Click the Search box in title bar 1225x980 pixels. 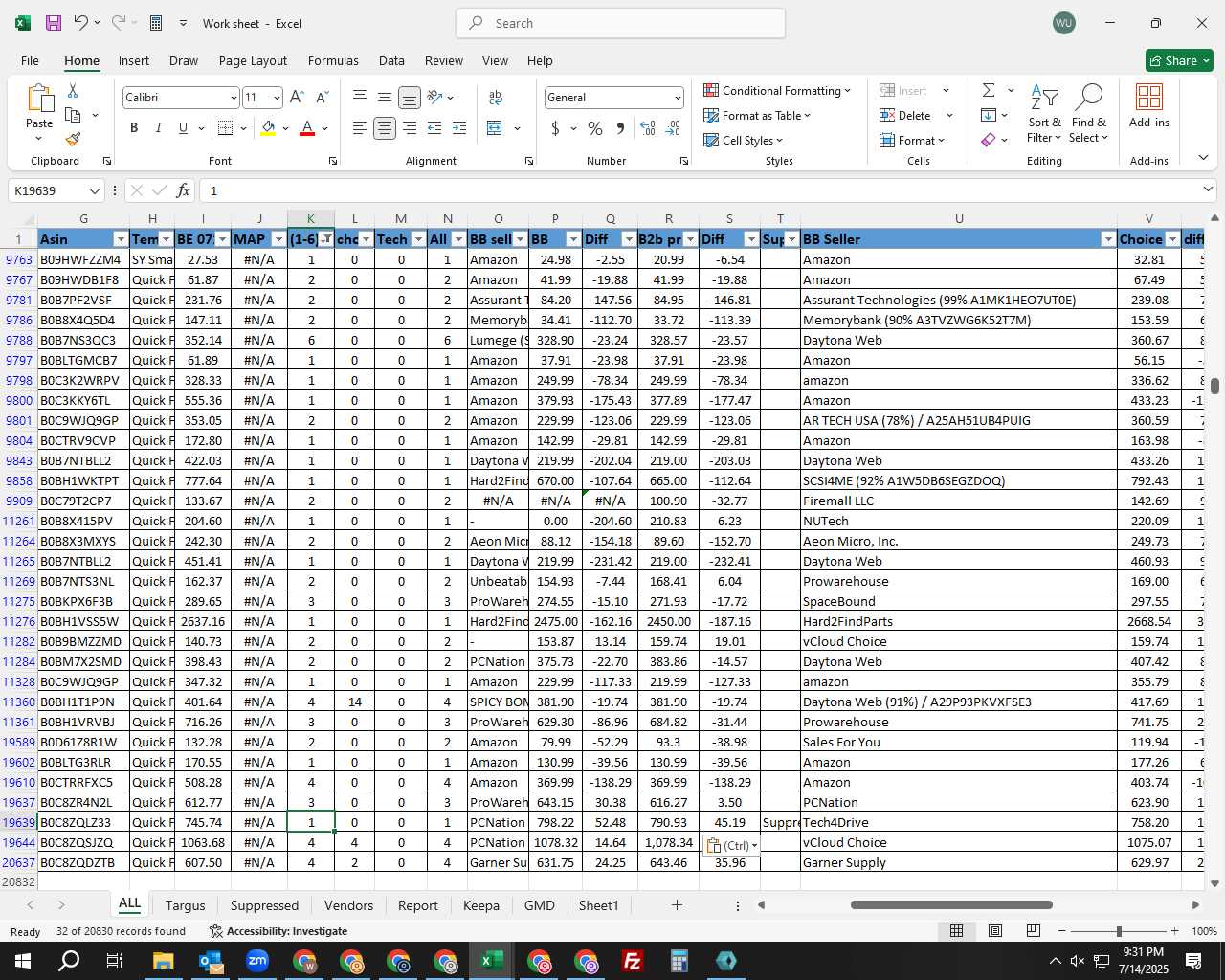coord(620,23)
